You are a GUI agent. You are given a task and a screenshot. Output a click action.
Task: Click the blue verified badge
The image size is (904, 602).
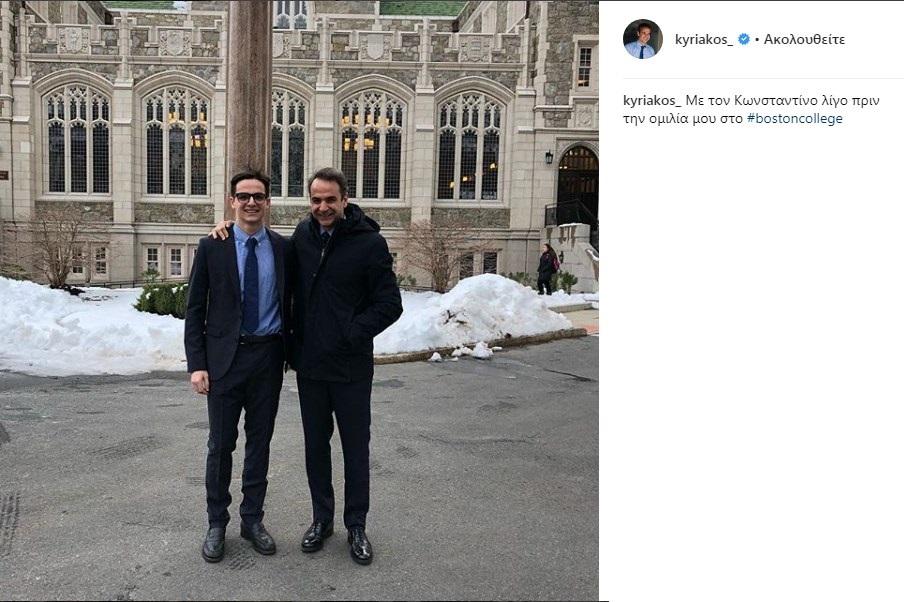point(744,40)
